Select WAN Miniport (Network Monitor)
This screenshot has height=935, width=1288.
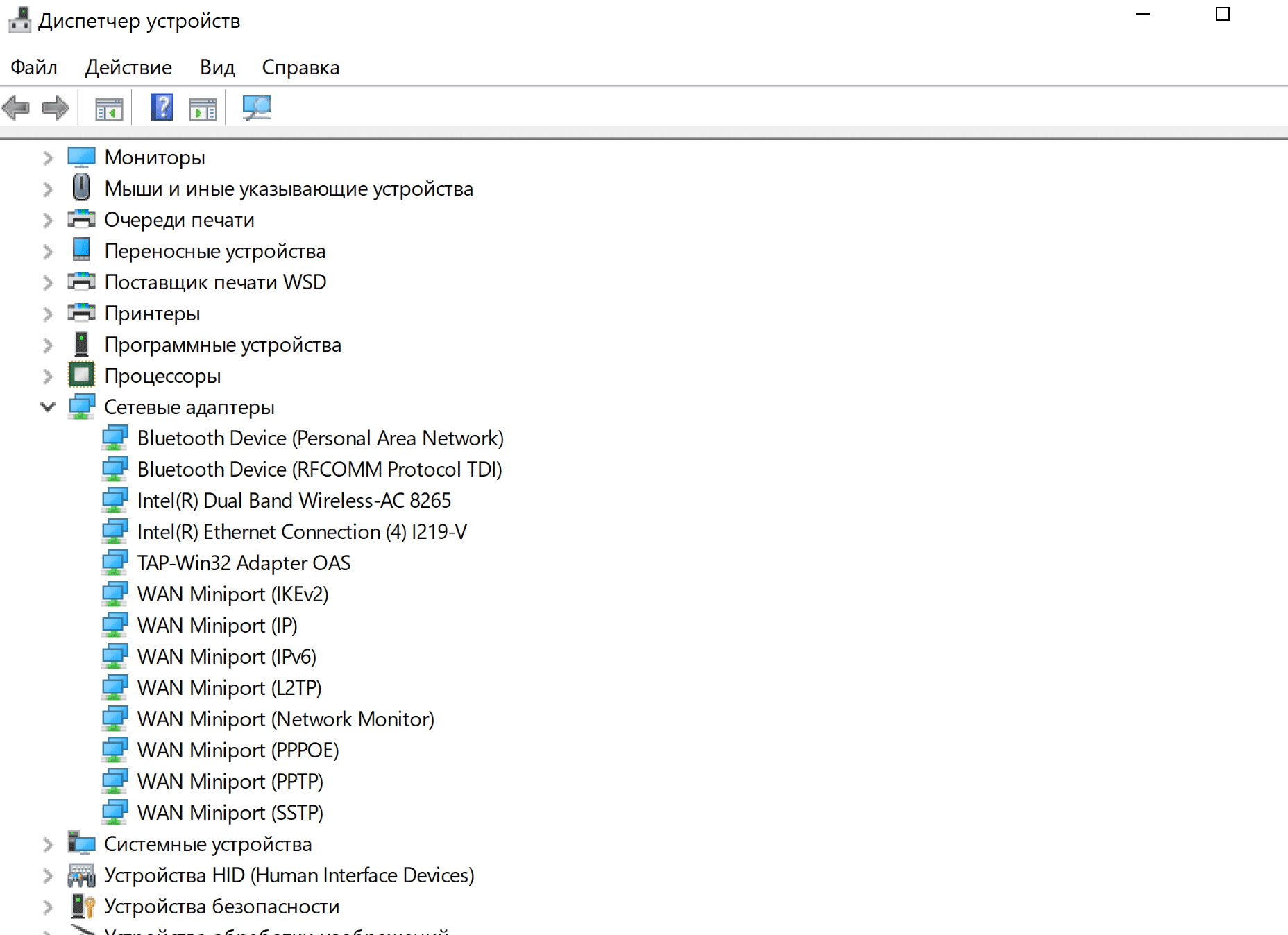point(286,719)
